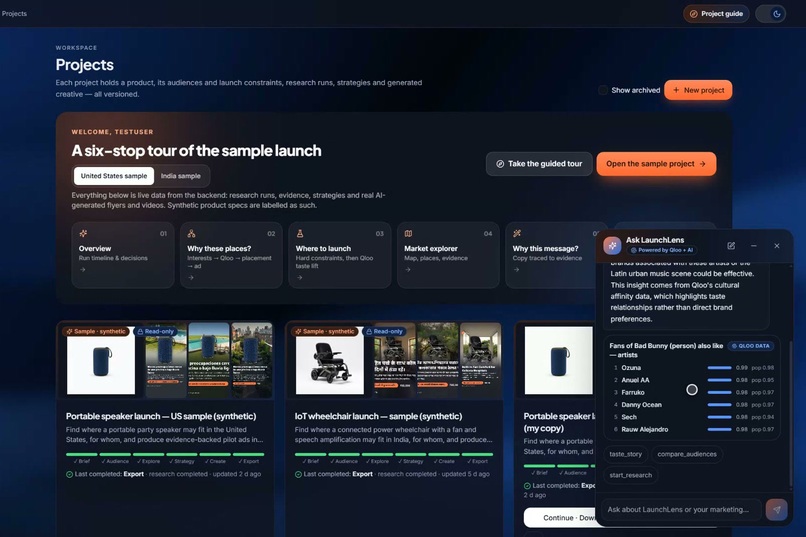Select the start_research suggestion chip
Screen dimensions: 806x537
click(x=631, y=475)
